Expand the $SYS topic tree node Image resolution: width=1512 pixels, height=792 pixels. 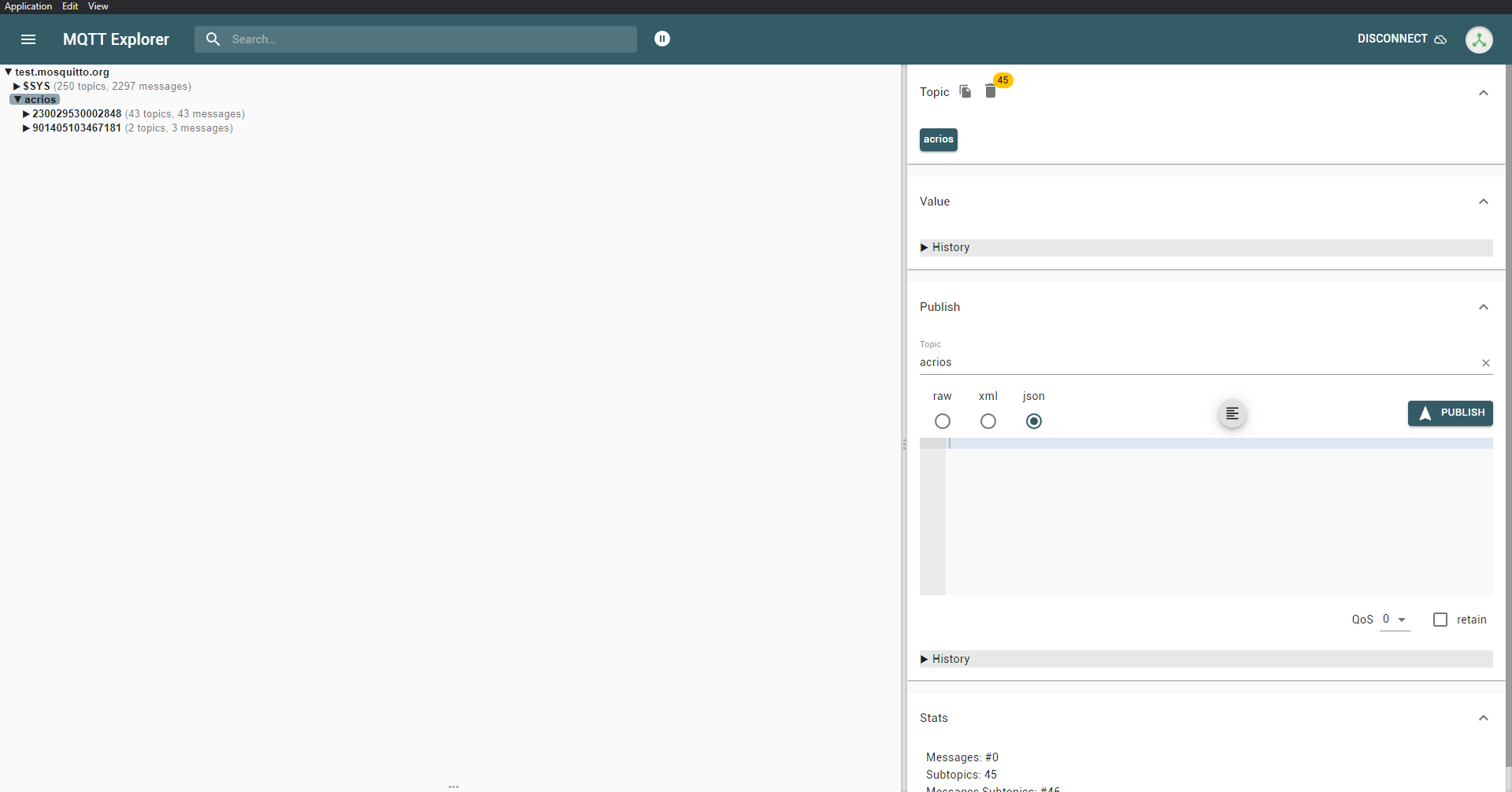[17, 87]
